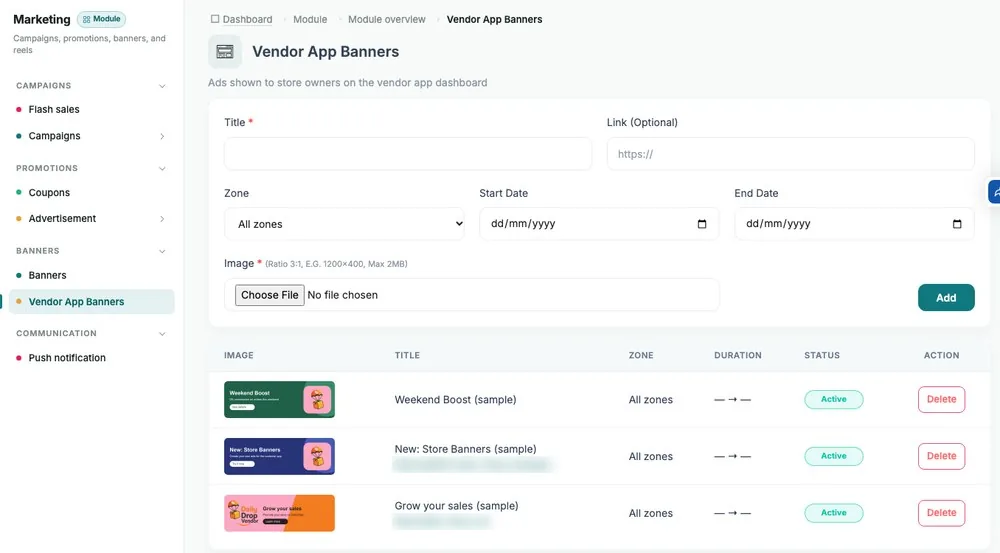Click the STATUS column header

click(822, 355)
